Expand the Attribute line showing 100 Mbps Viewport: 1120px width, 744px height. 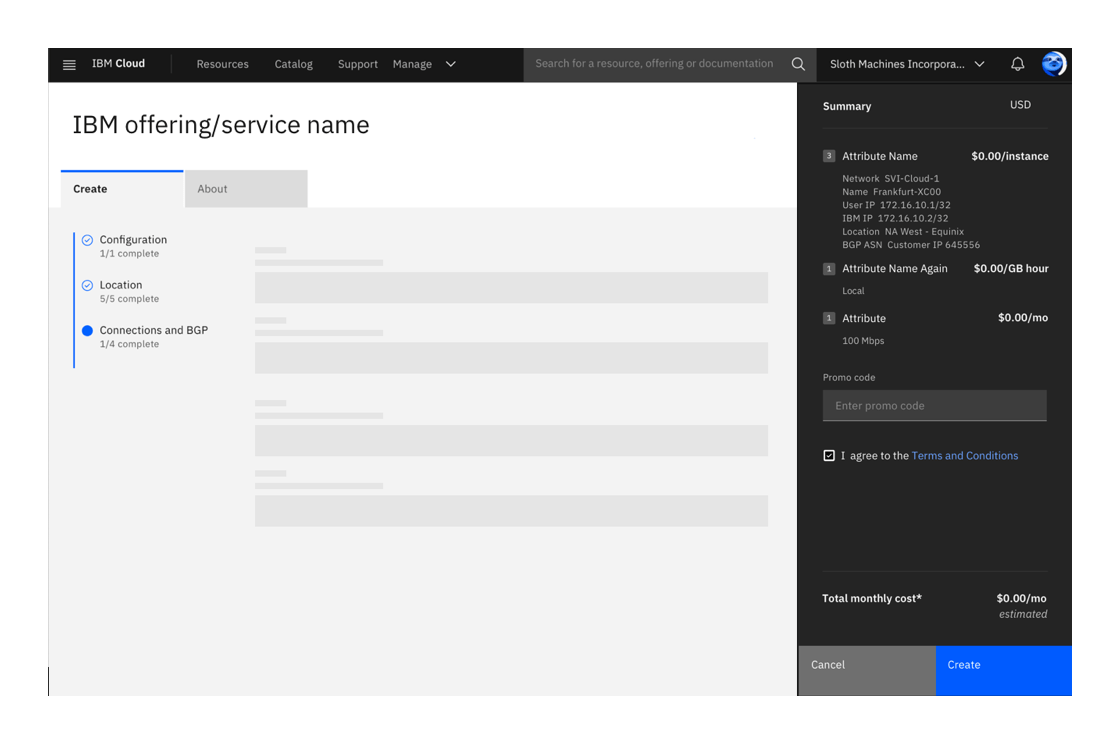click(x=829, y=318)
